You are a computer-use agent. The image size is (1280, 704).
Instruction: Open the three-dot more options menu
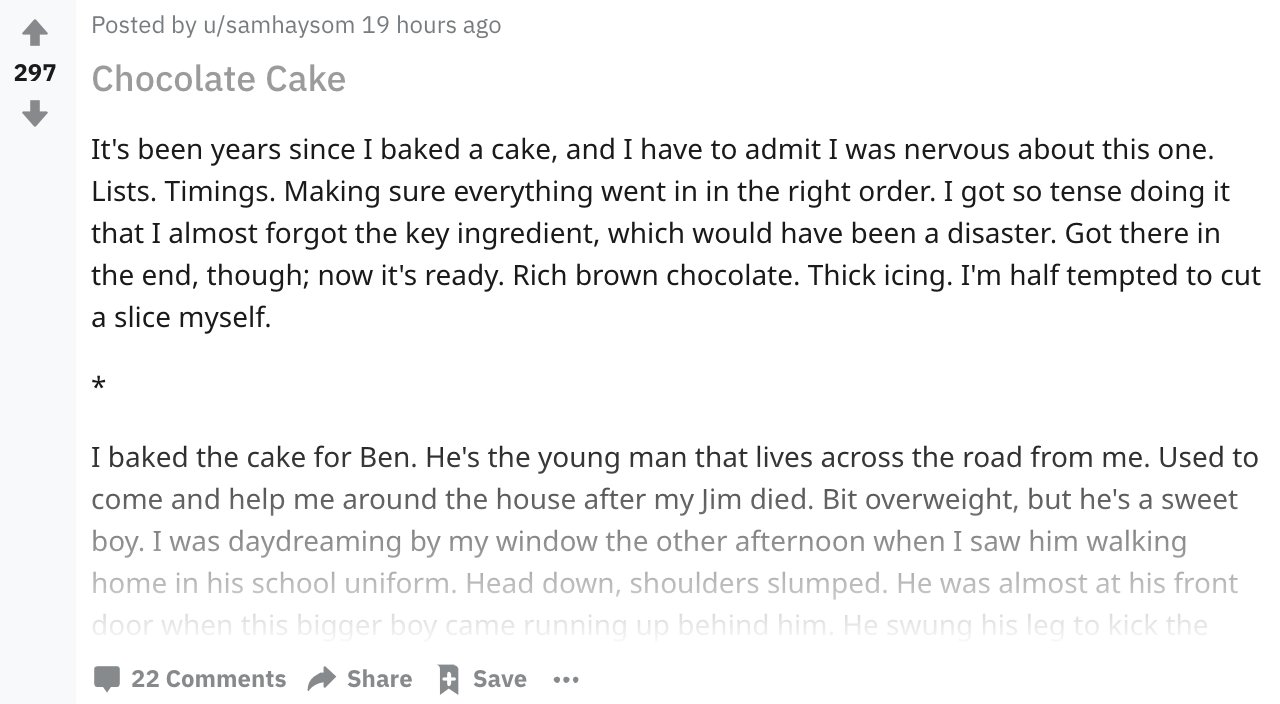[x=566, y=680]
